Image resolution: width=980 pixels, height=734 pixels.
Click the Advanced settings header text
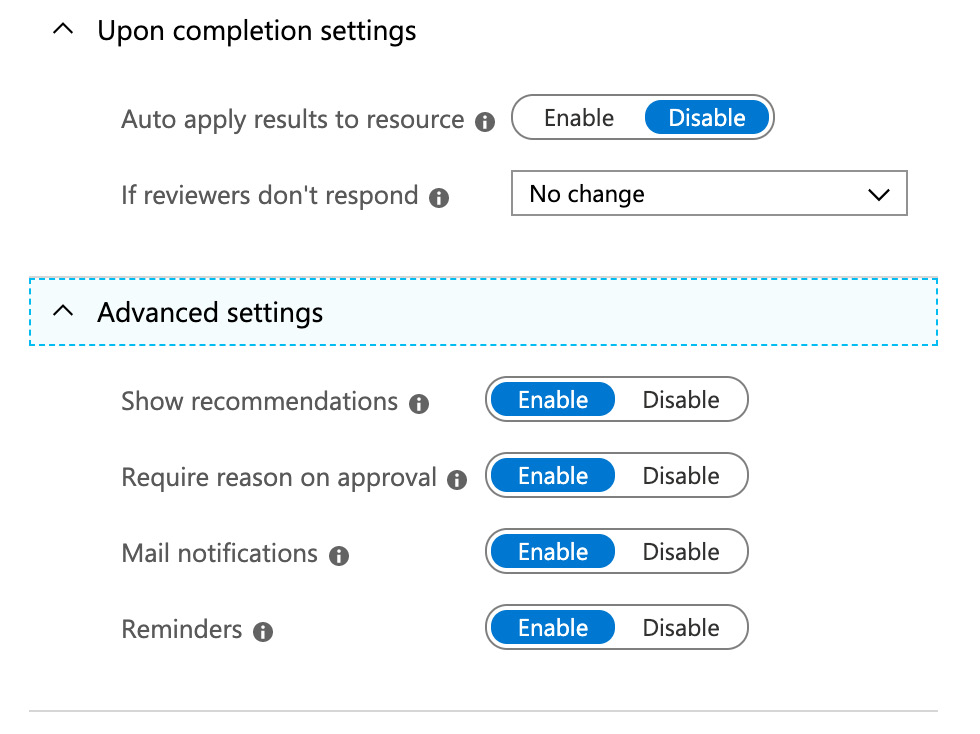tap(210, 313)
